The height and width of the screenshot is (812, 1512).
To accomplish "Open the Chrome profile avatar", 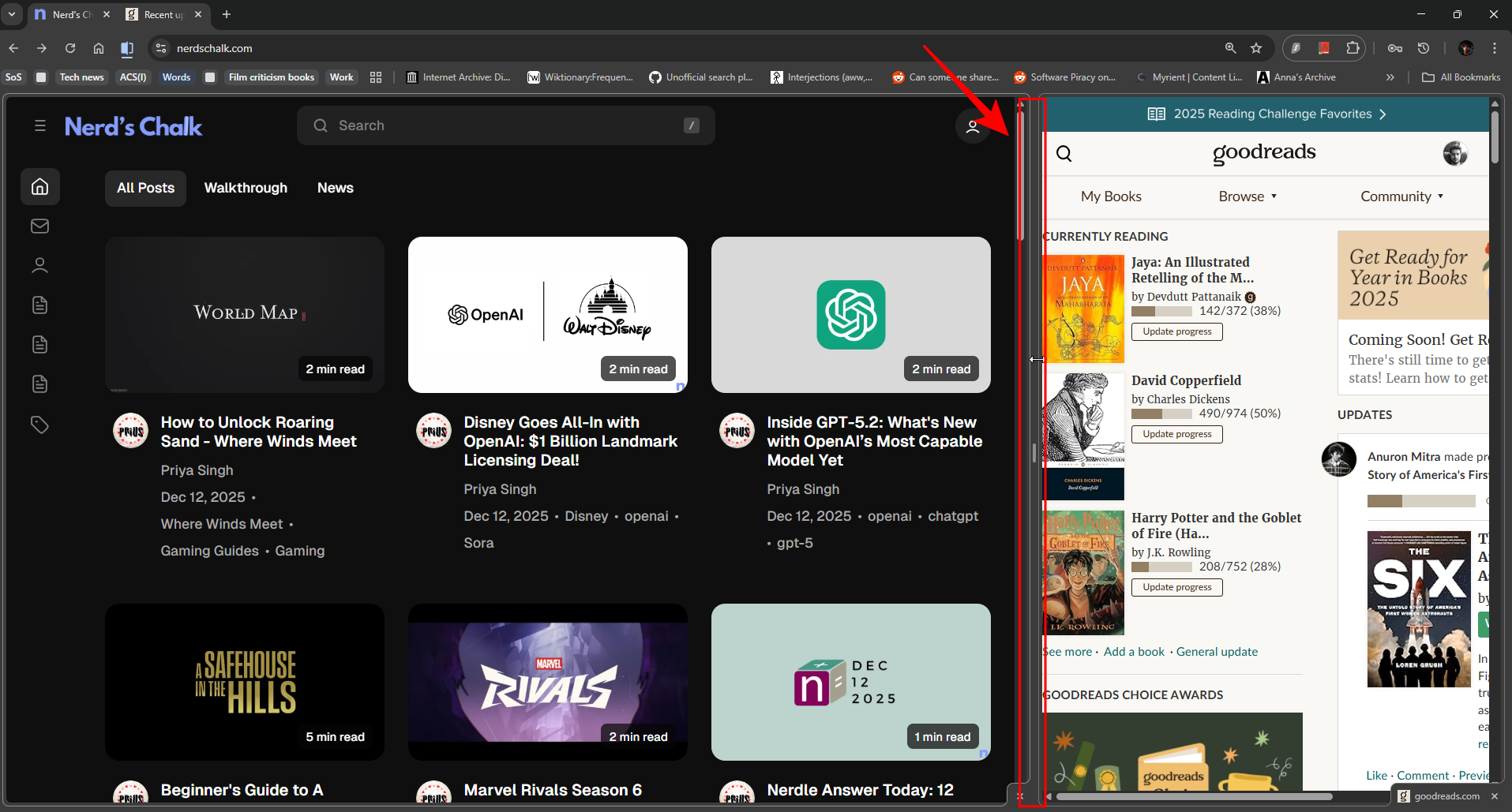I will 1466,48.
